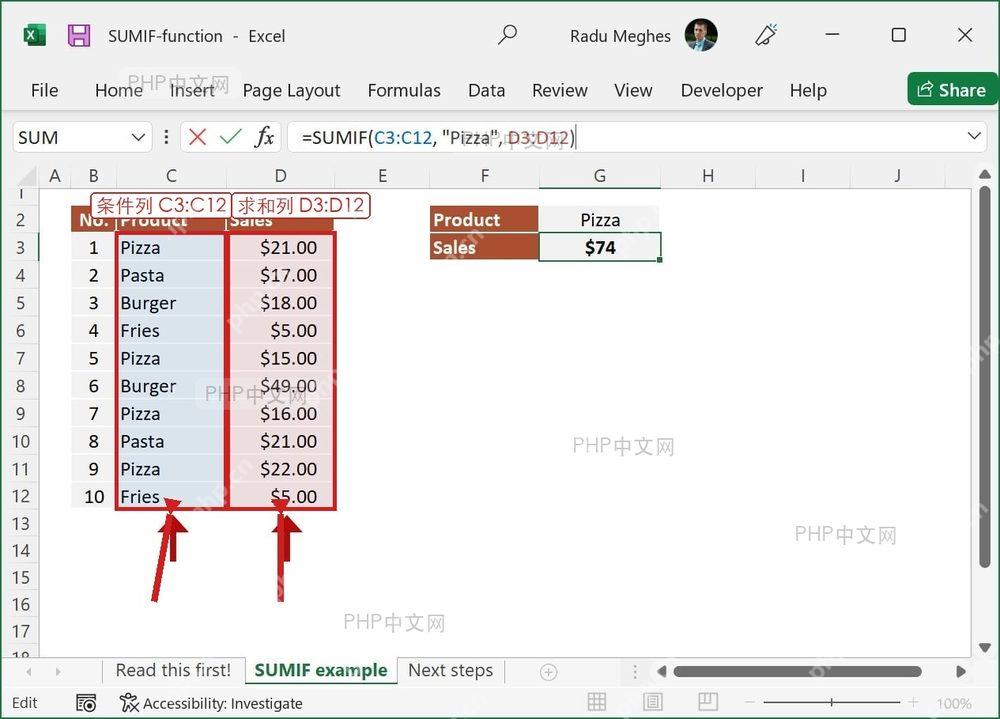Screen dimensions: 1000x719
Task: Click the Select All corner triangle
Action: (27, 176)
